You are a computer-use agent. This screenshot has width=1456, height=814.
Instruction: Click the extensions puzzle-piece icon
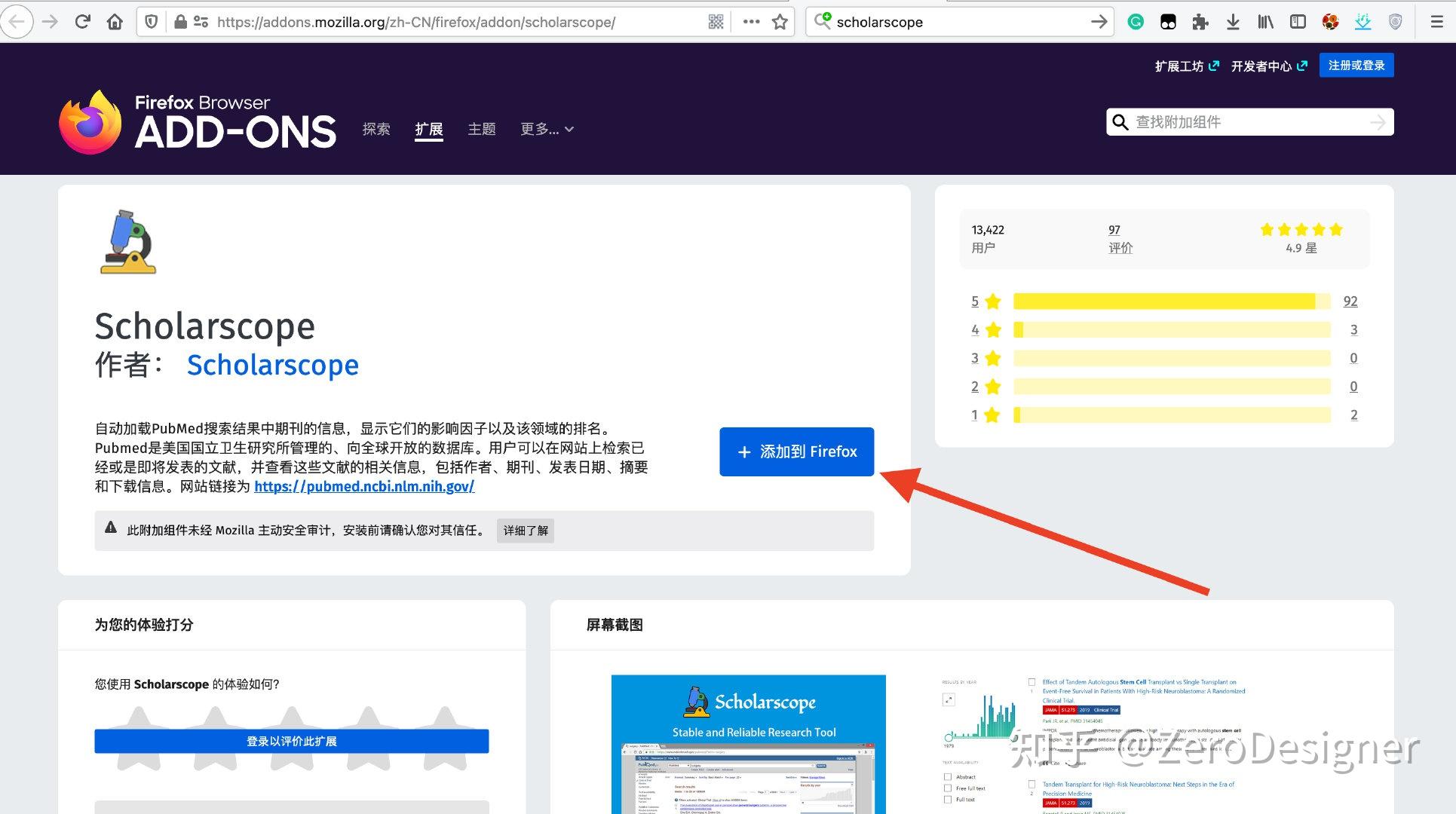tap(1200, 21)
